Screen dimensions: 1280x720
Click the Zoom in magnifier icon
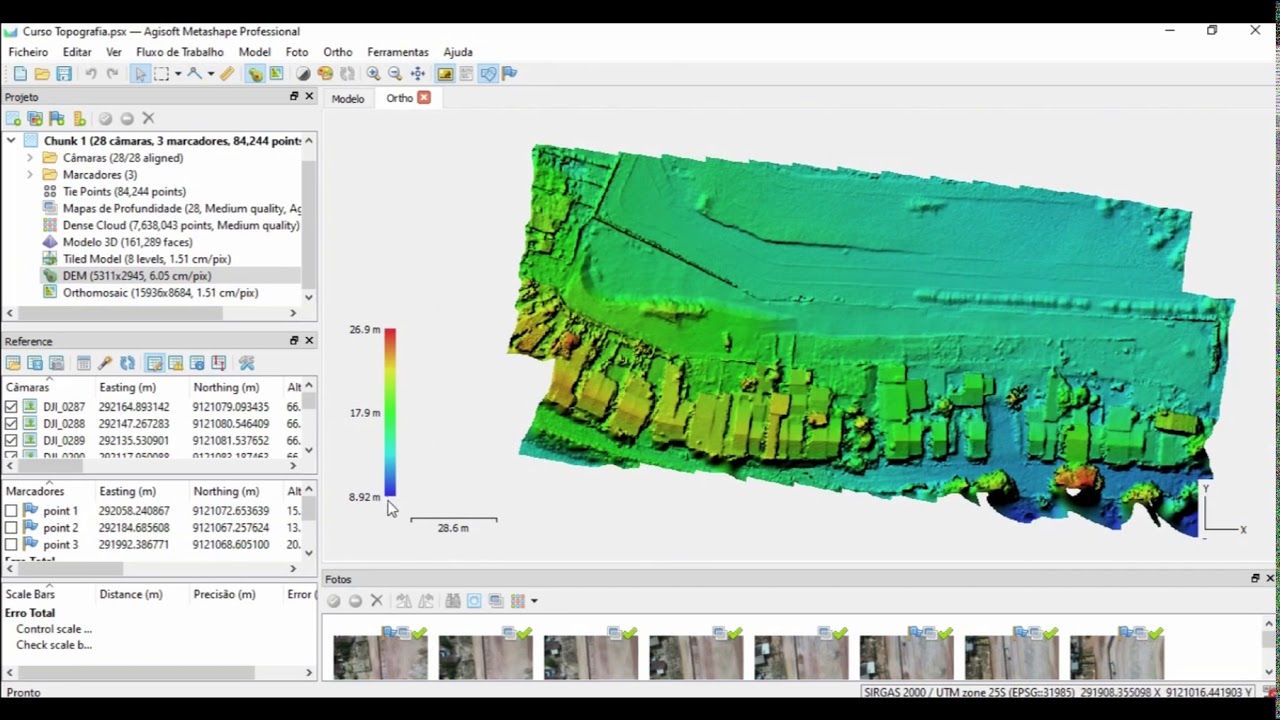373,74
